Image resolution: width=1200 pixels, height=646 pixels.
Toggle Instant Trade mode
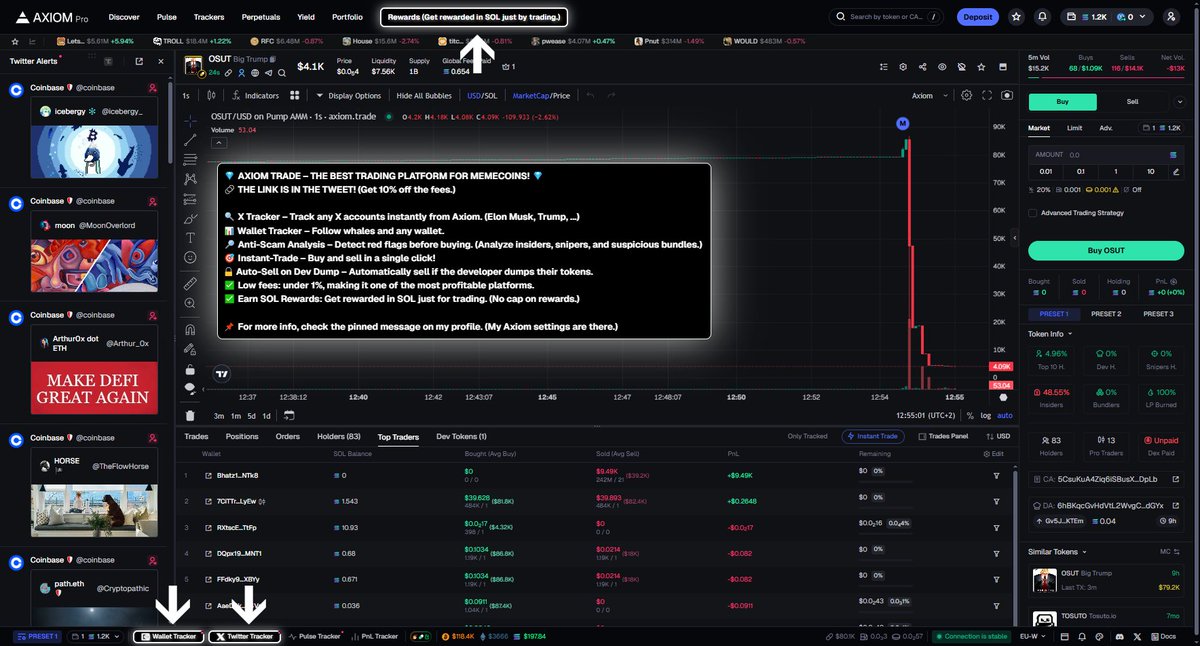[x=875, y=436]
